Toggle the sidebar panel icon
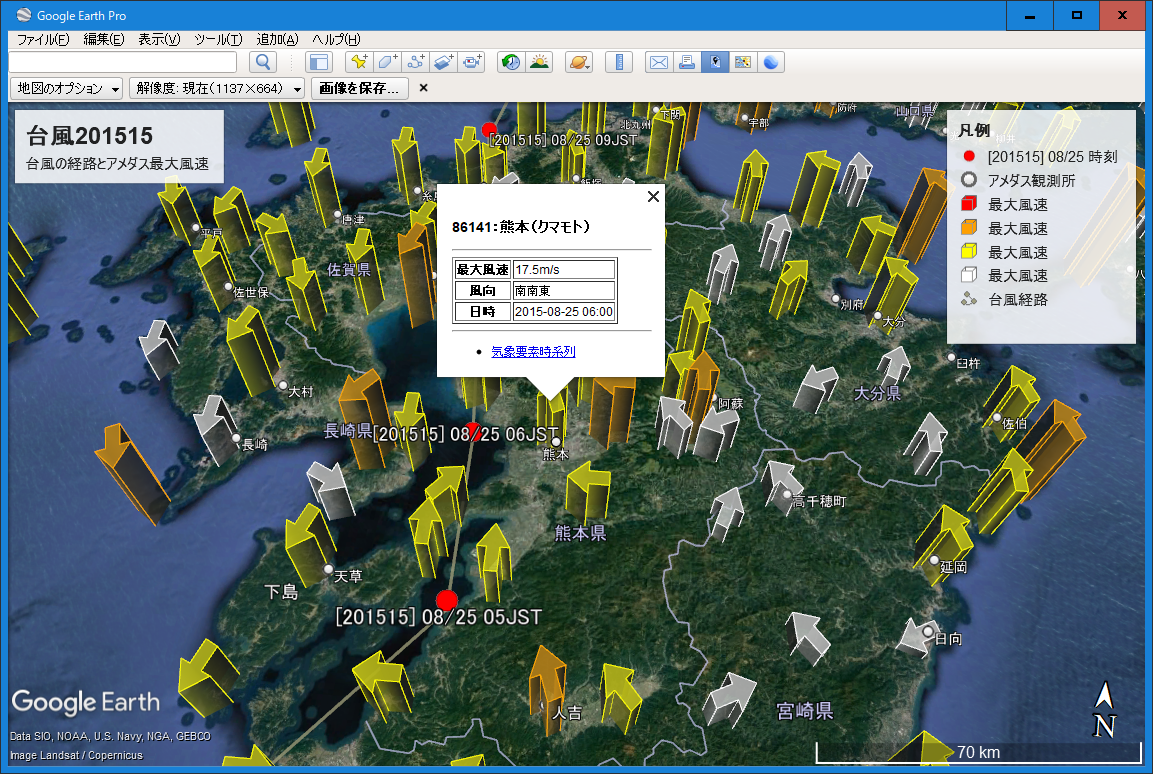This screenshot has height=774, width=1153. [x=319, y=62]
